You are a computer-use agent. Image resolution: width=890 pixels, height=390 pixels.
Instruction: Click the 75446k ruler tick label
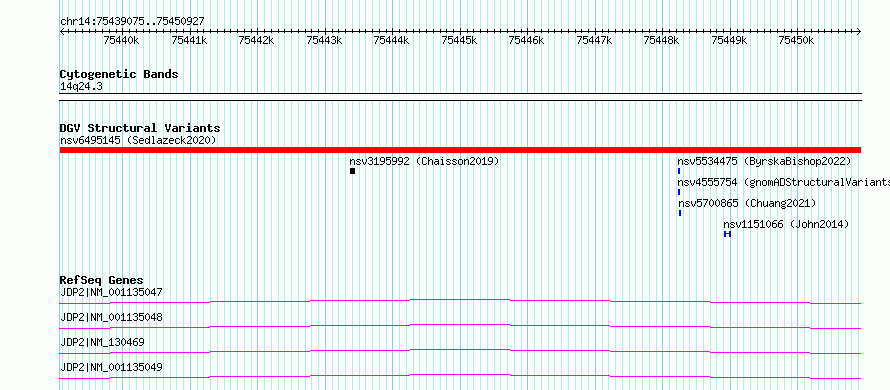(x=526, y=40)
